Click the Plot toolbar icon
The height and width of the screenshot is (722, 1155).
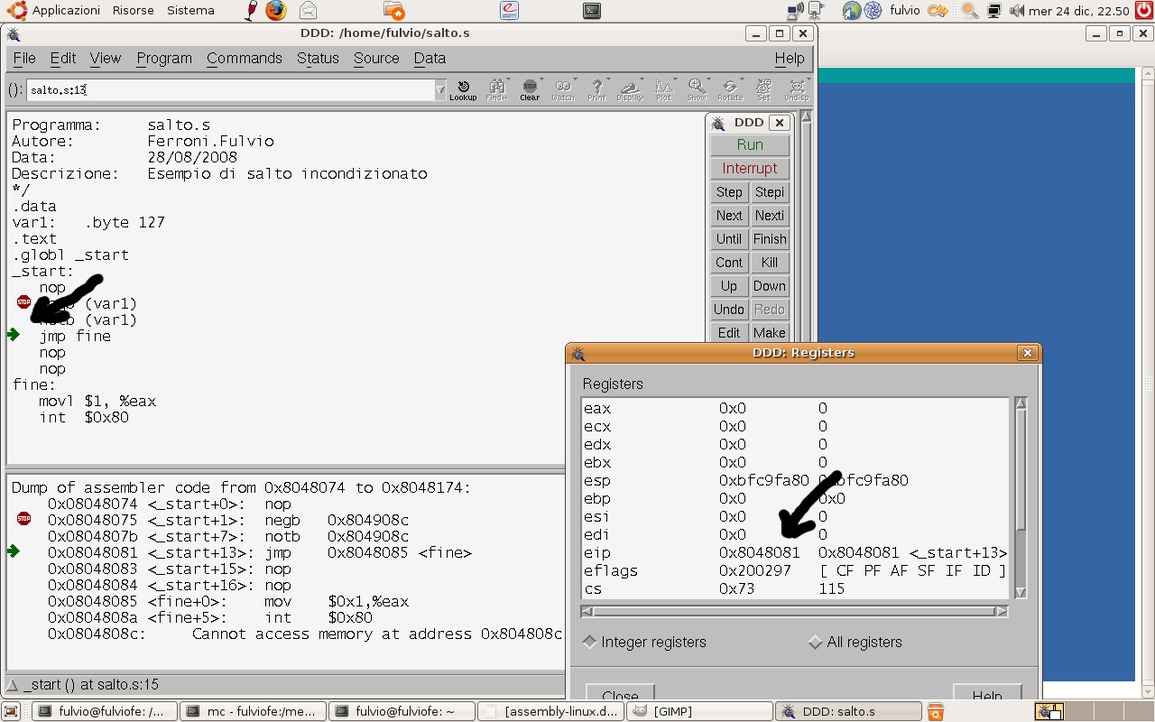point(664,90)
